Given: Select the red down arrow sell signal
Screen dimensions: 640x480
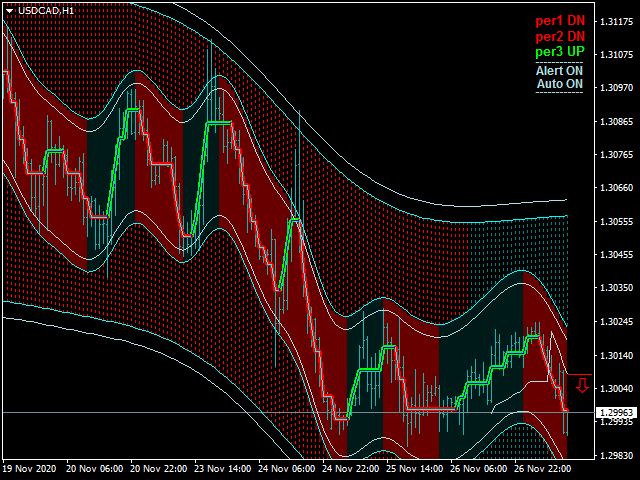Looking at the screenshot, I should [x=582, y=385].
